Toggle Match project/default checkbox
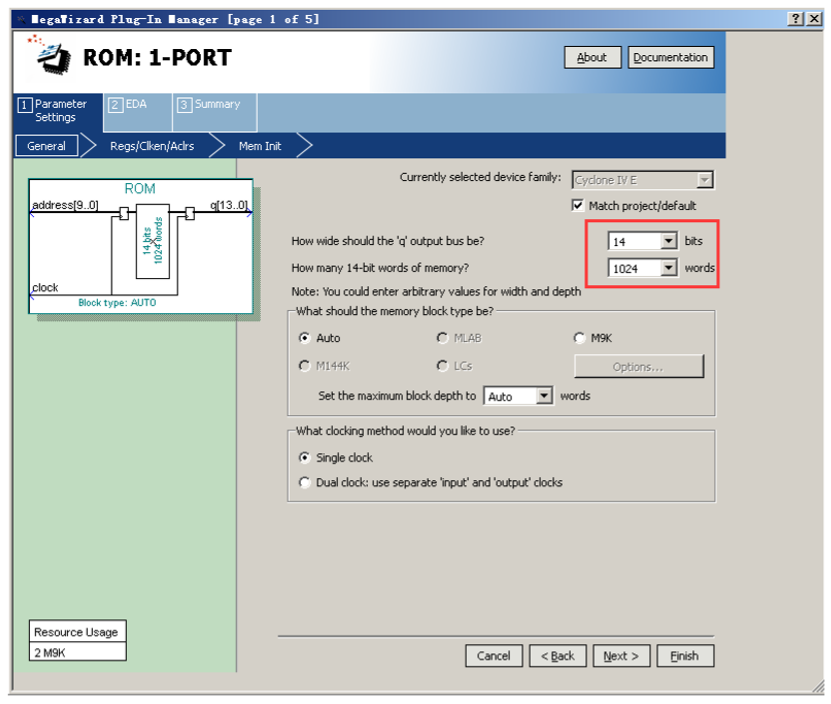The width and height of the screenshot is (831, 704). point(577,205)
